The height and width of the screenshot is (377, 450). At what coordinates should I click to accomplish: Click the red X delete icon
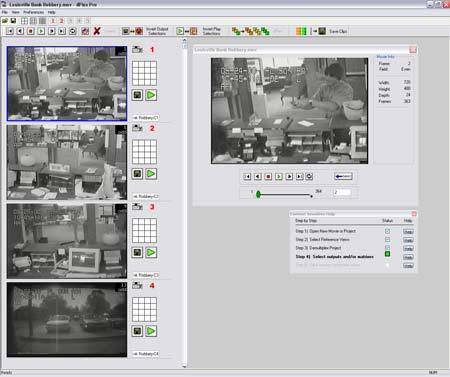tap(97, 31)
